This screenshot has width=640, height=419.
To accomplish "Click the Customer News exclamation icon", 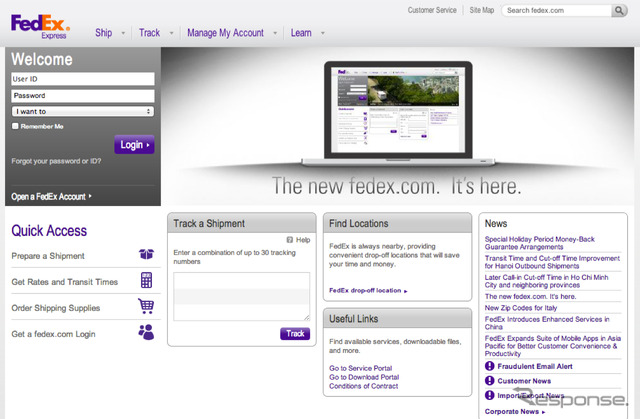I will click(489, 381).
